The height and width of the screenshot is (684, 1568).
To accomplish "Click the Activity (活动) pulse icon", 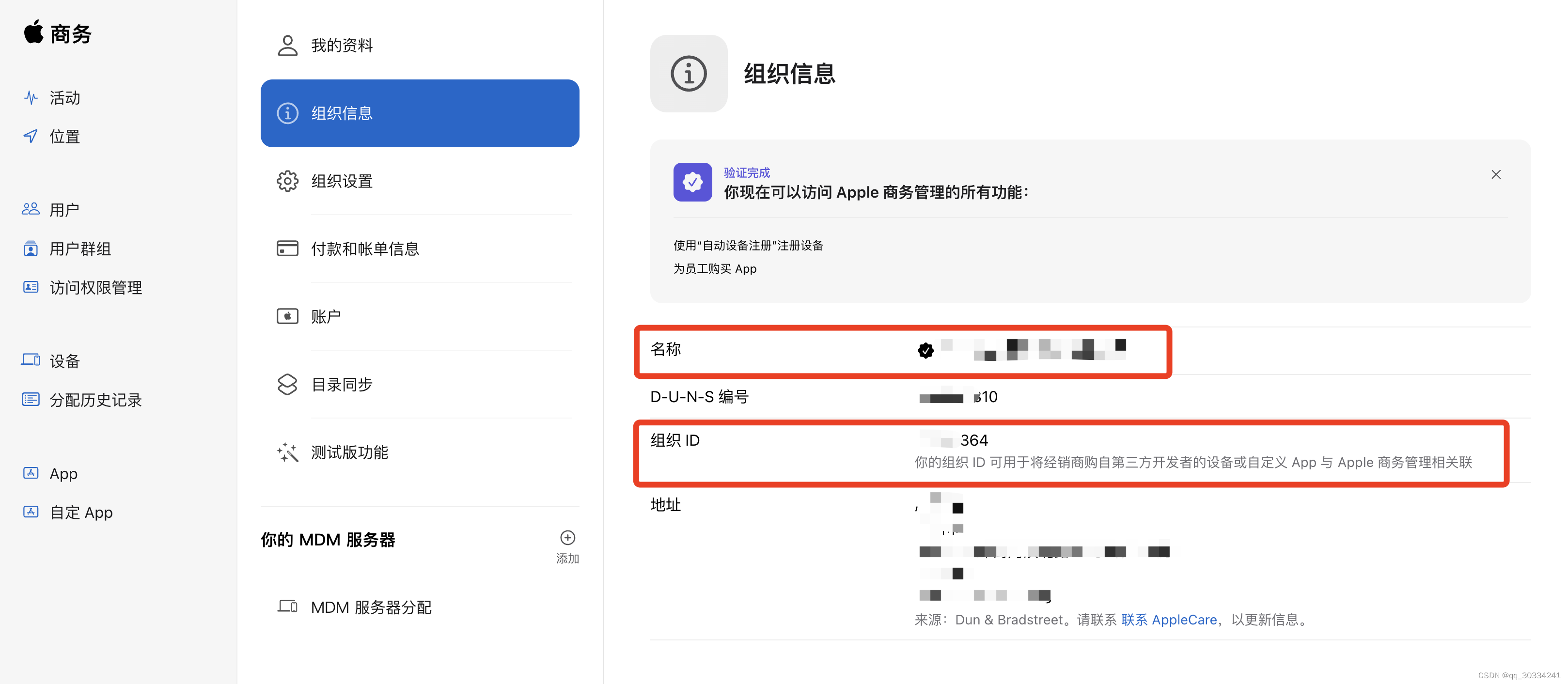I will [31, 97].
